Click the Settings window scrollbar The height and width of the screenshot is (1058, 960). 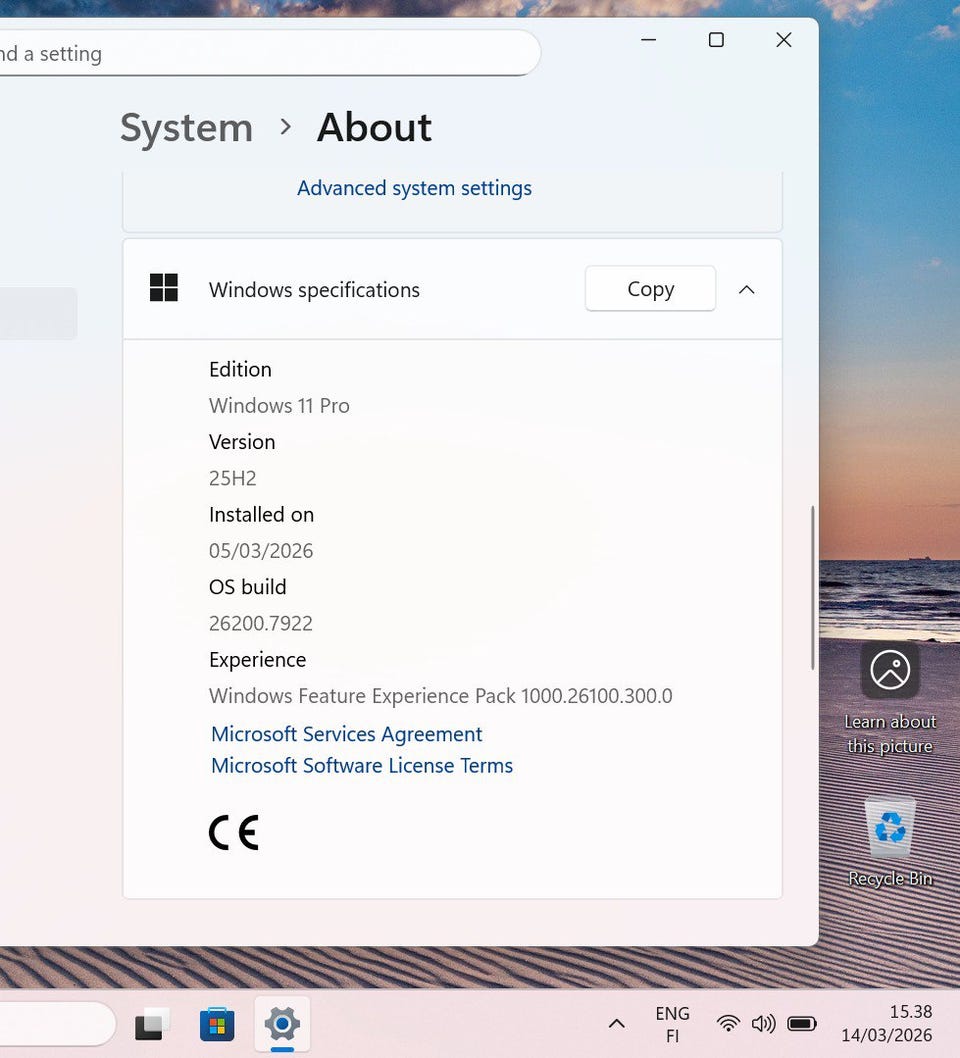[812, 587]
